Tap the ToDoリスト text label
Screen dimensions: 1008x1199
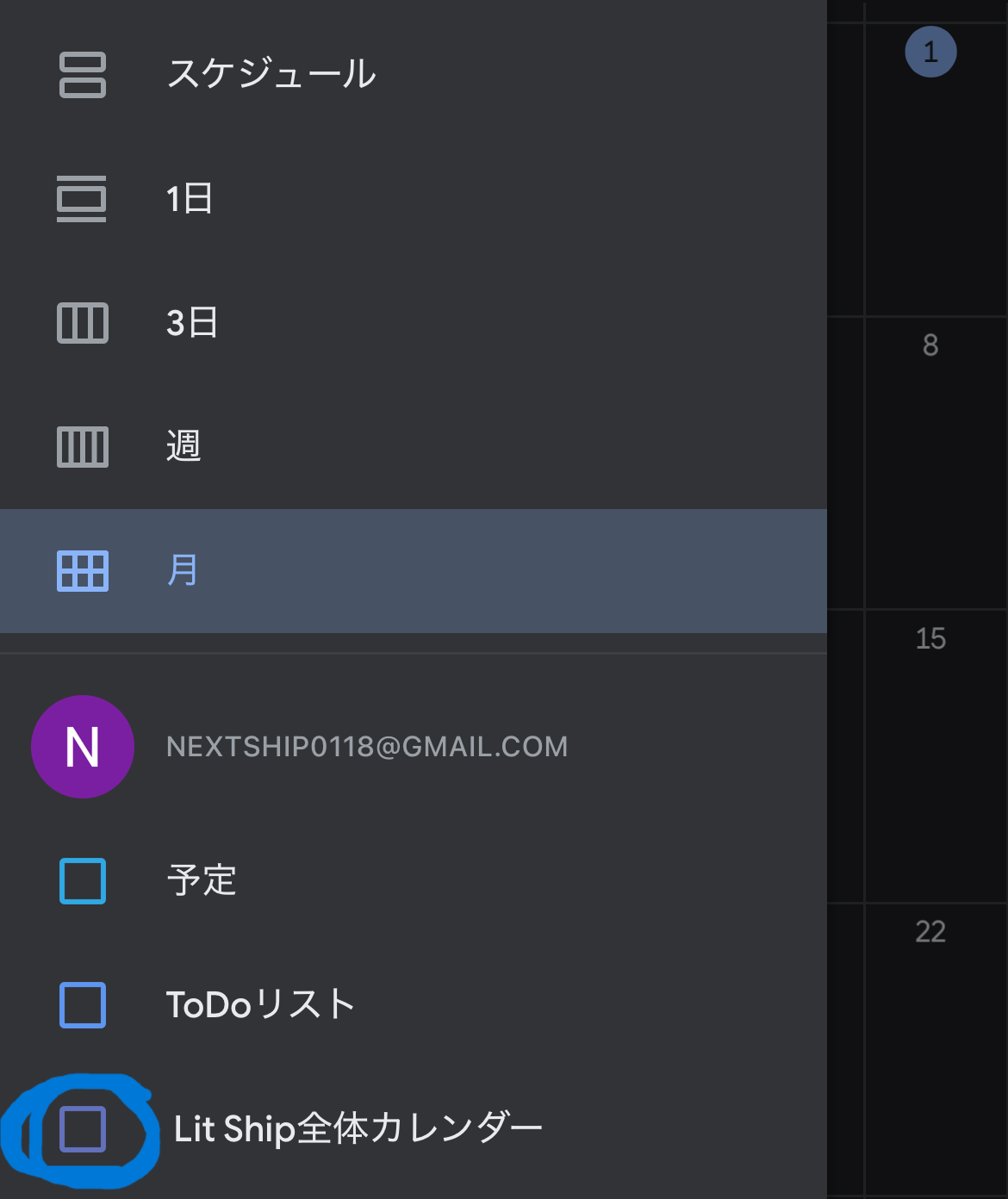pos(260,1003)
